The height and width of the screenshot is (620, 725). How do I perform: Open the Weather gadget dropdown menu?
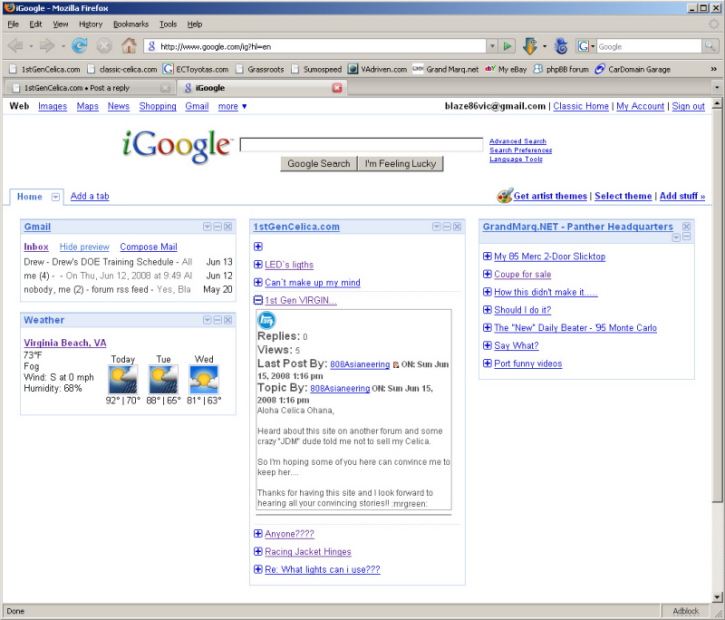207,320
